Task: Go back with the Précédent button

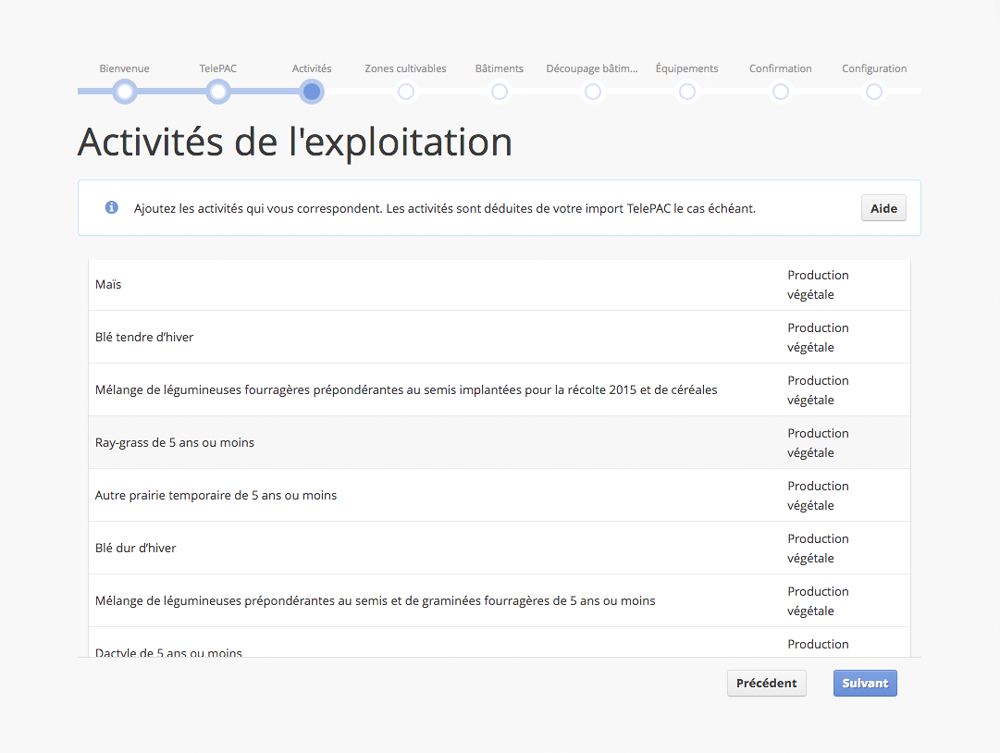Action: [x=767, y=683]
